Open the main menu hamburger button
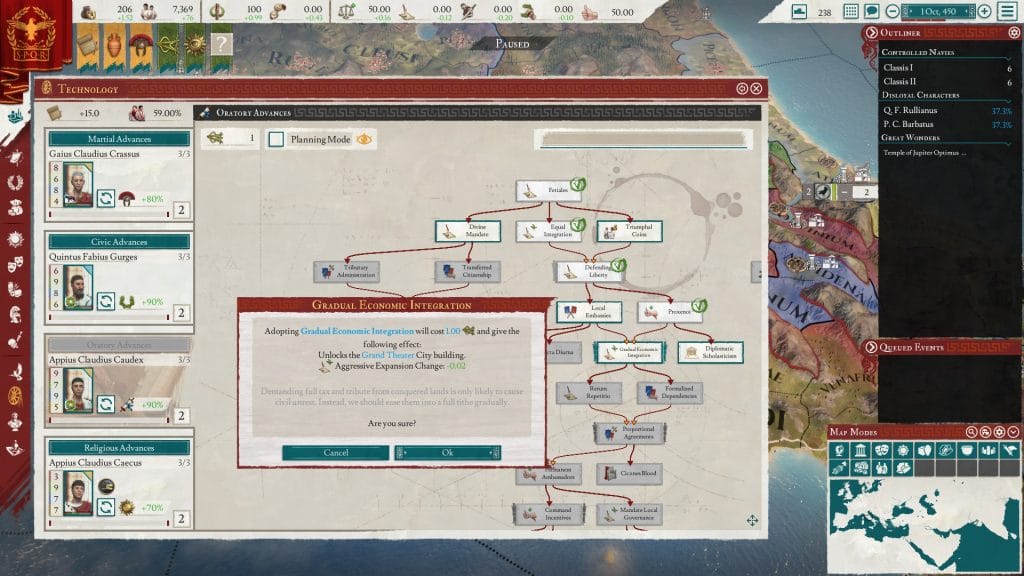Viewport: 1024px width, 576px height. 1007,11
